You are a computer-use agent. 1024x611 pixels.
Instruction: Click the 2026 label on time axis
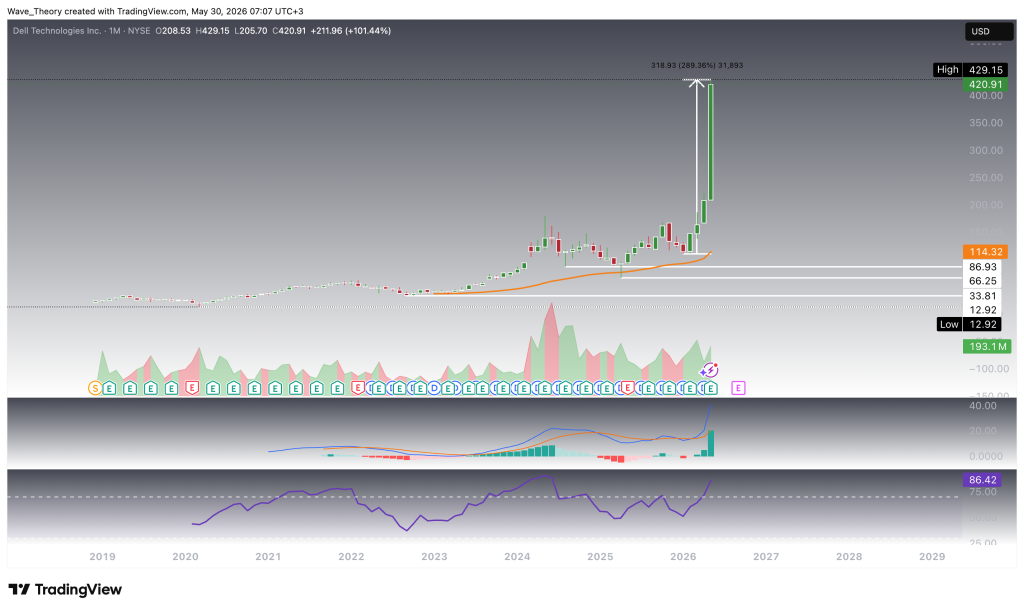point(683,557)
